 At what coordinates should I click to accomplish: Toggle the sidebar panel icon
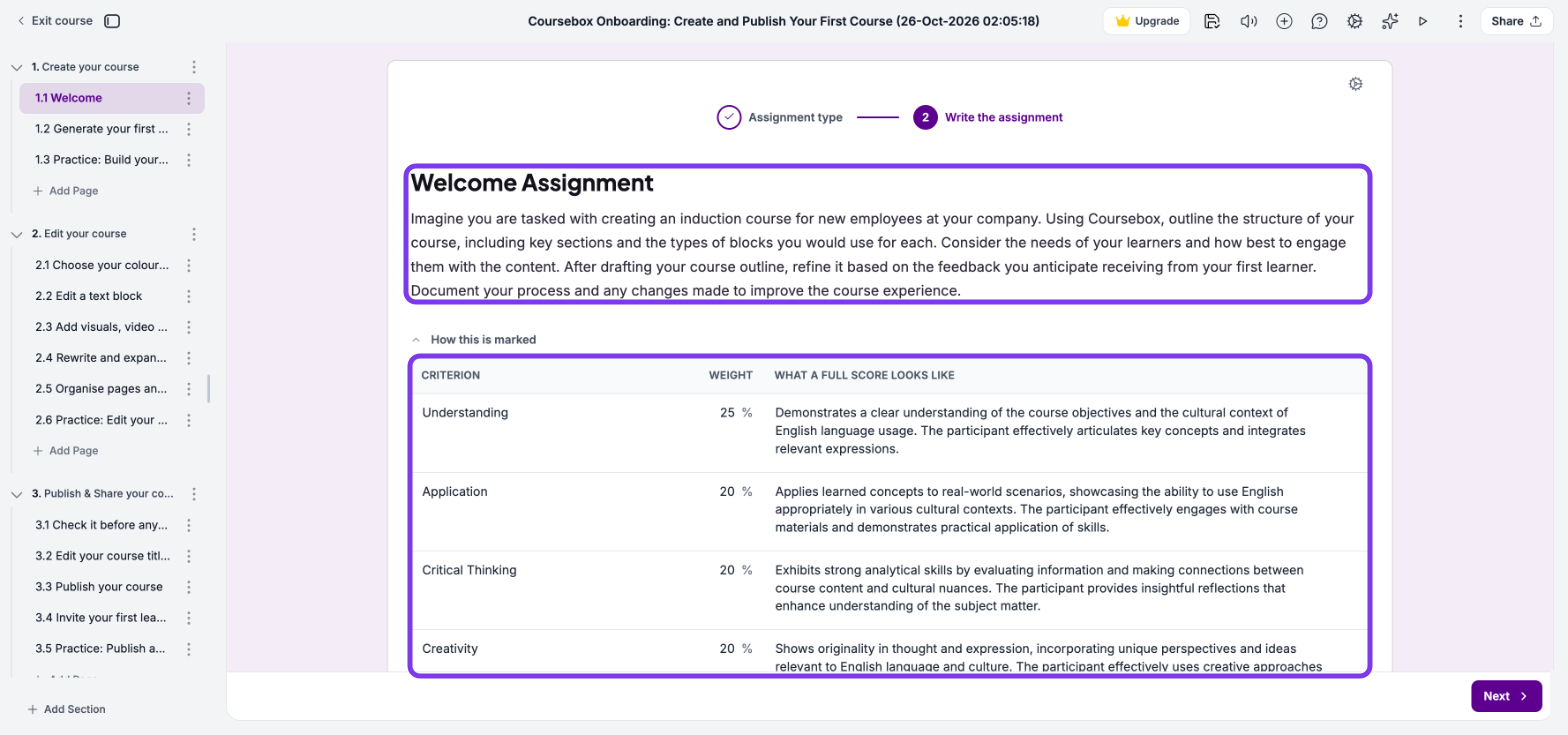tap(112, 21)
